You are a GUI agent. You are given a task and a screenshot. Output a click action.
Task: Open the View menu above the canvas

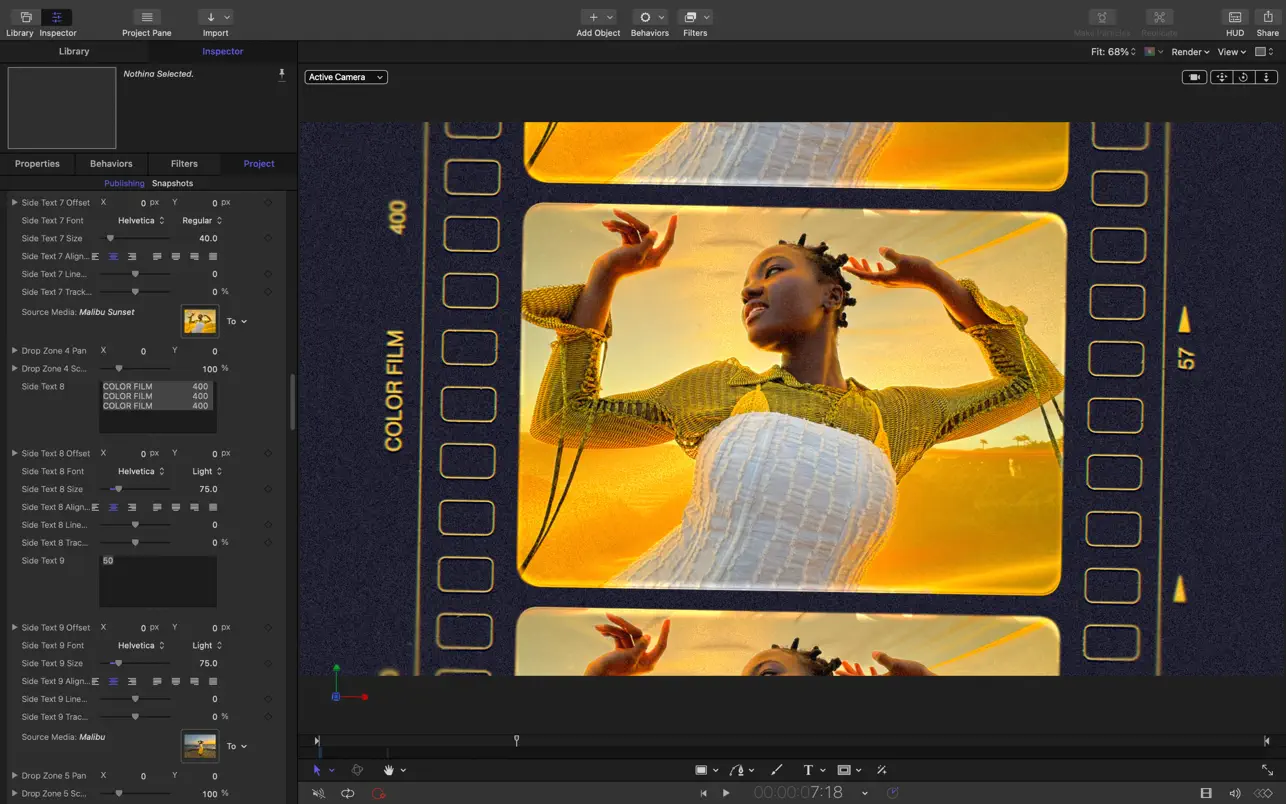coord(1231,51)
